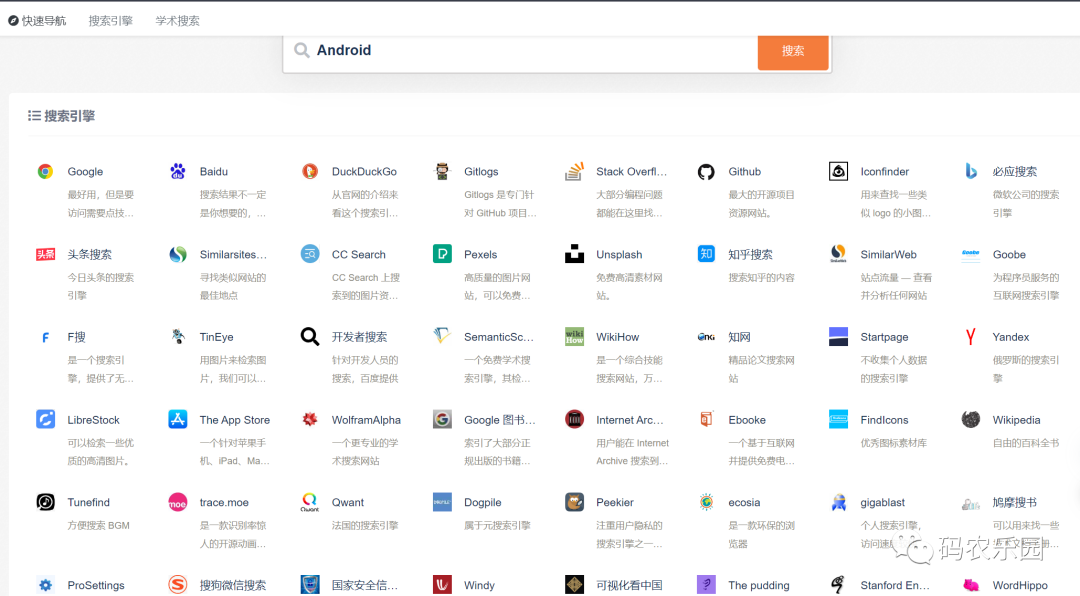Open the 知网 link
1080x596 pixels.
[x=739, y=337]
